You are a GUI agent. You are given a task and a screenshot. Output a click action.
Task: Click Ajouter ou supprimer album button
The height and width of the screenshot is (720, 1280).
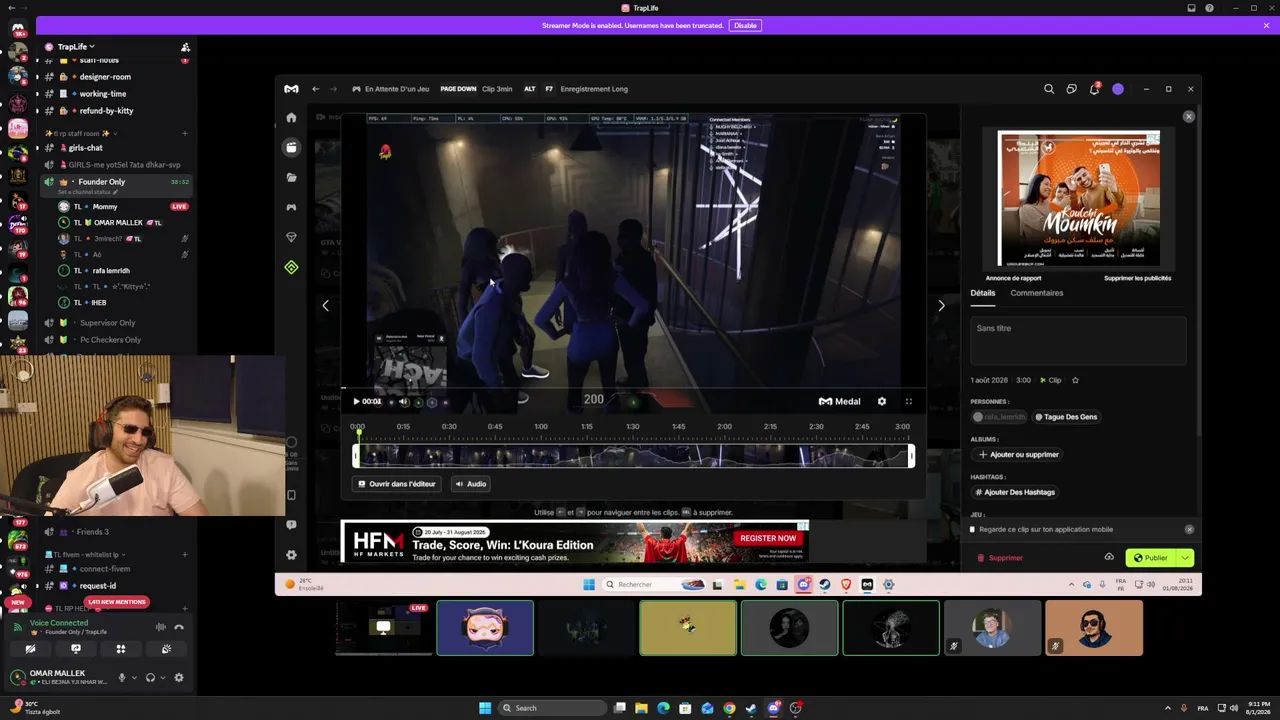[x=1018, y=454]
